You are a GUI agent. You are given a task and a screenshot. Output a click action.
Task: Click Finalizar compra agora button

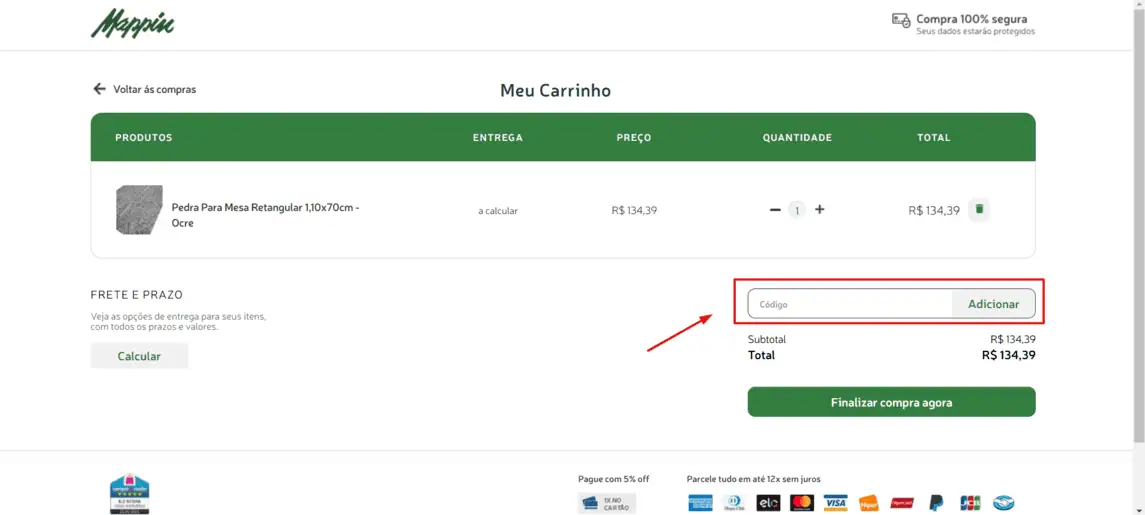891,402
